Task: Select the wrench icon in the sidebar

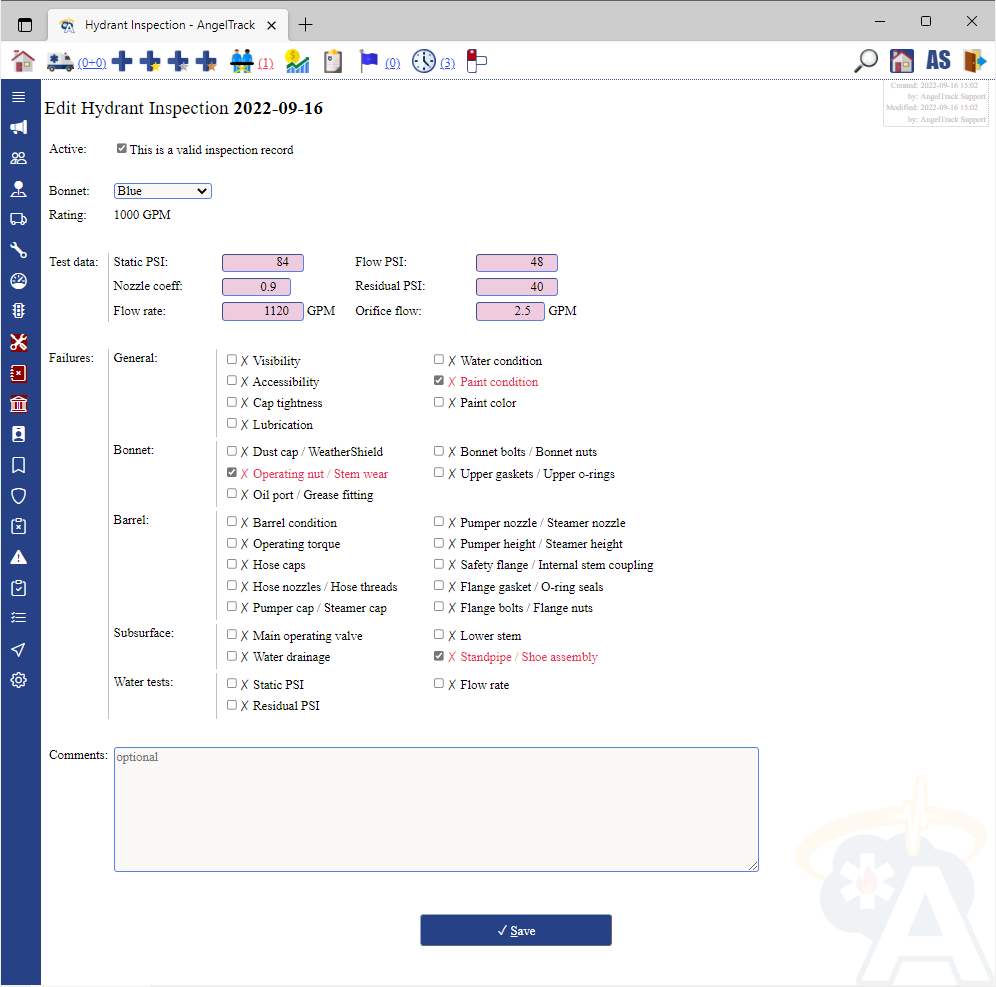Action: 18,250
